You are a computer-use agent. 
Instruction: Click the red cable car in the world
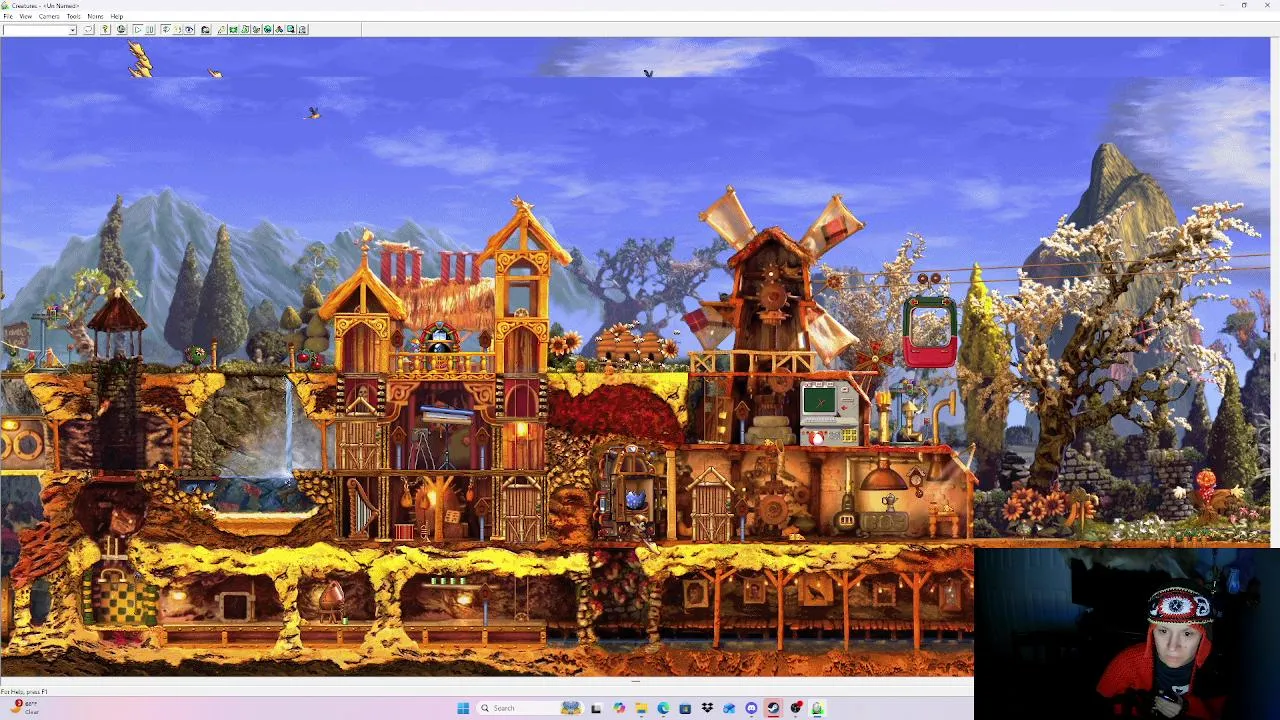click(930, 332)
